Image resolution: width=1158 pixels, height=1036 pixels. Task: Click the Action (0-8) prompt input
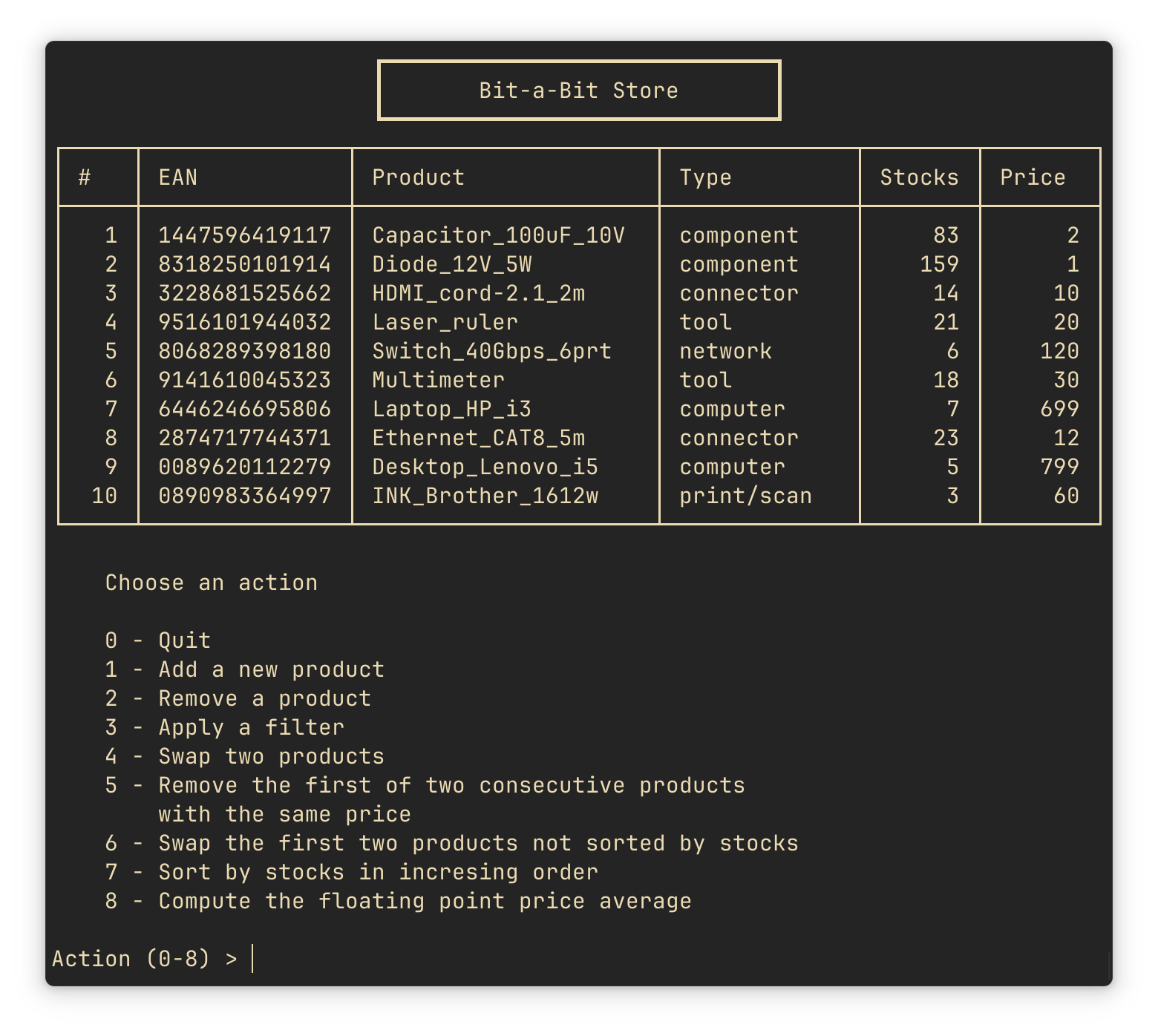[253, 959]
